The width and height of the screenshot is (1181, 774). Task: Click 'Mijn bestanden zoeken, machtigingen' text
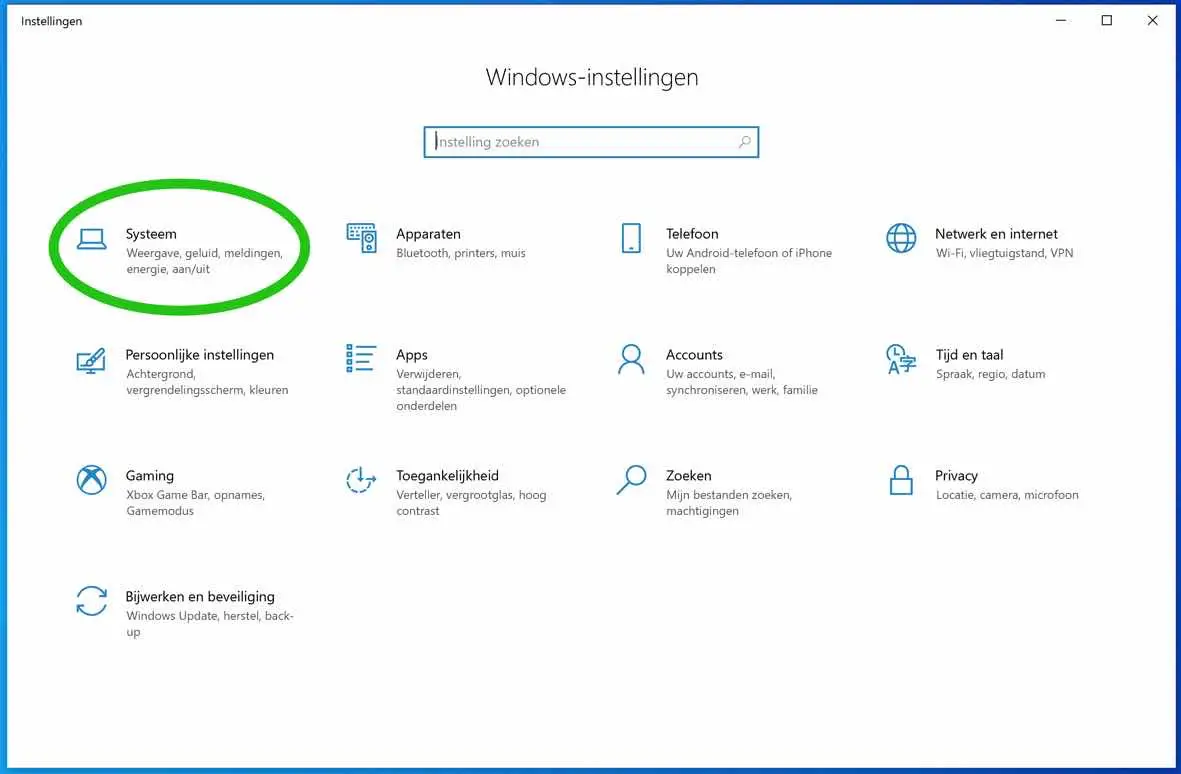click(728, 502)
